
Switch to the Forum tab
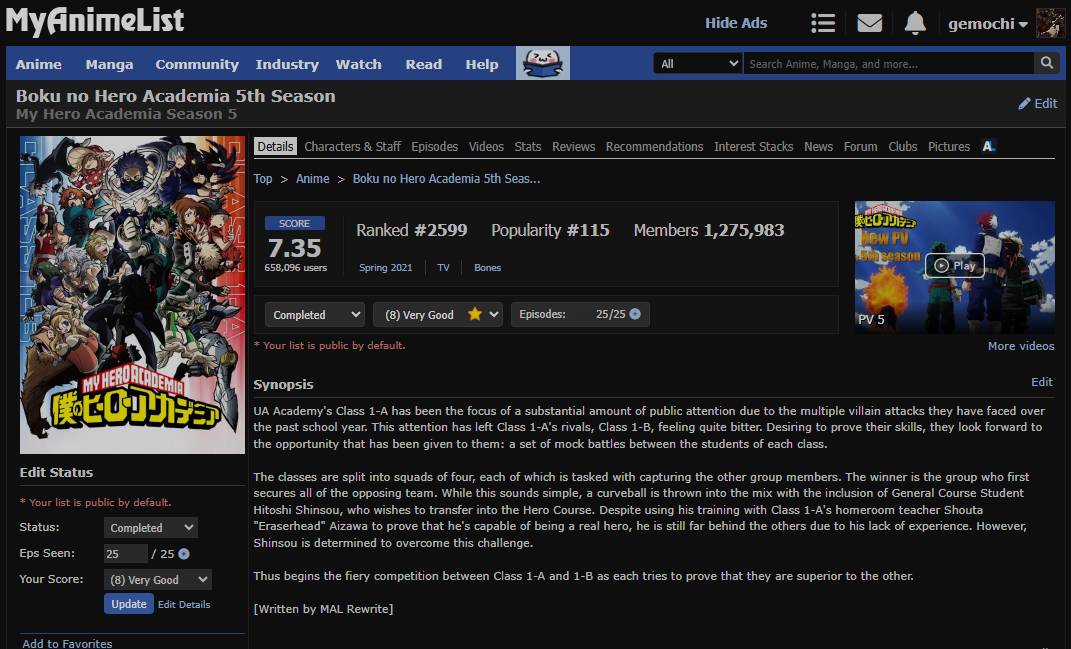pos(861,146)
